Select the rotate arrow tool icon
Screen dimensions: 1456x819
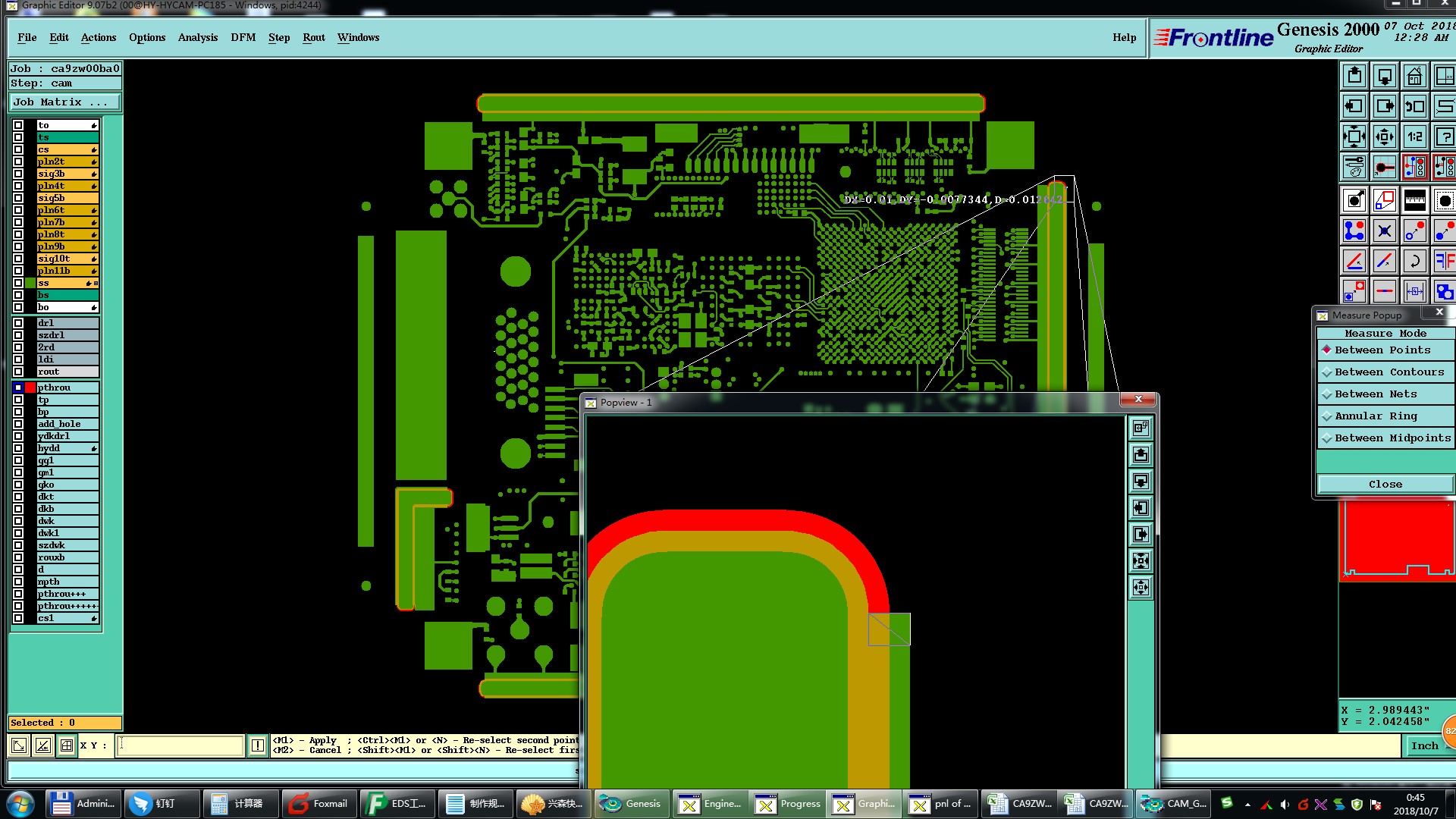(x=1414, y=262)
